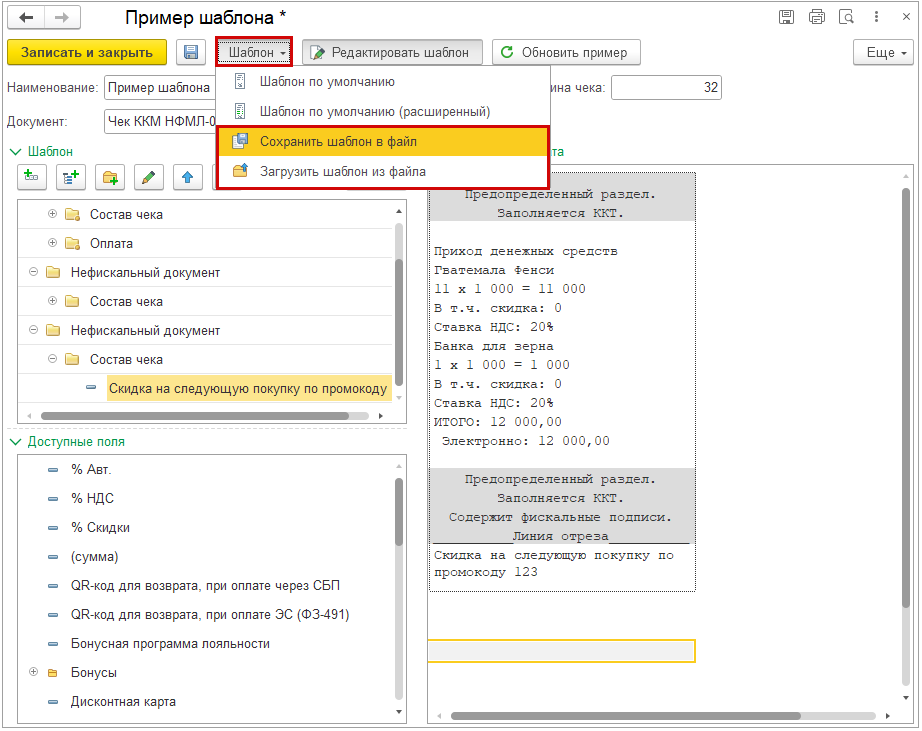This screenshot has width=922, height=731.
Task: Collapse Состав чека above Скидка на следующую покупку
Action: tap(52, 359)
